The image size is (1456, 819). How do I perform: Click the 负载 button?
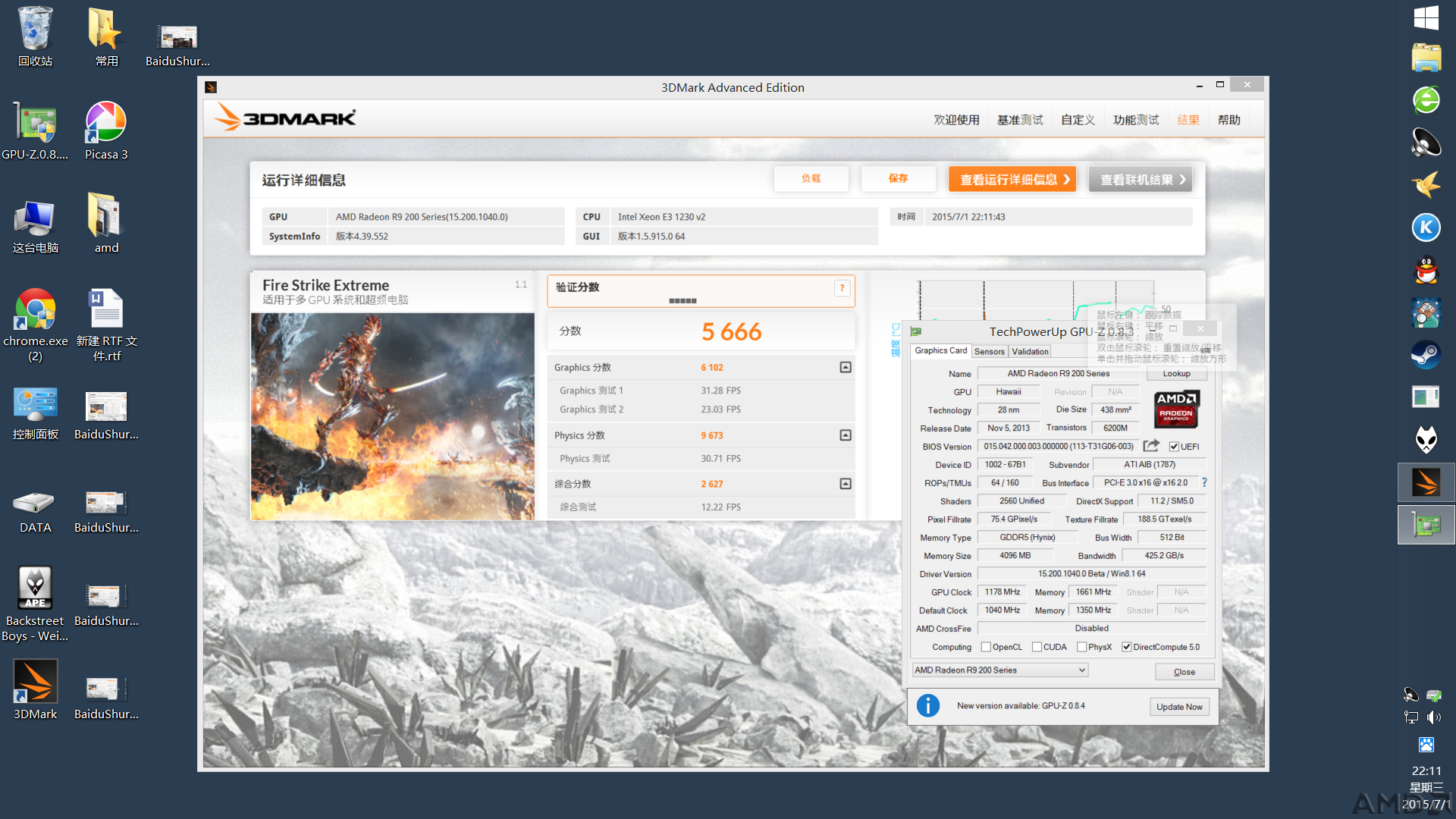click(811, 179)
